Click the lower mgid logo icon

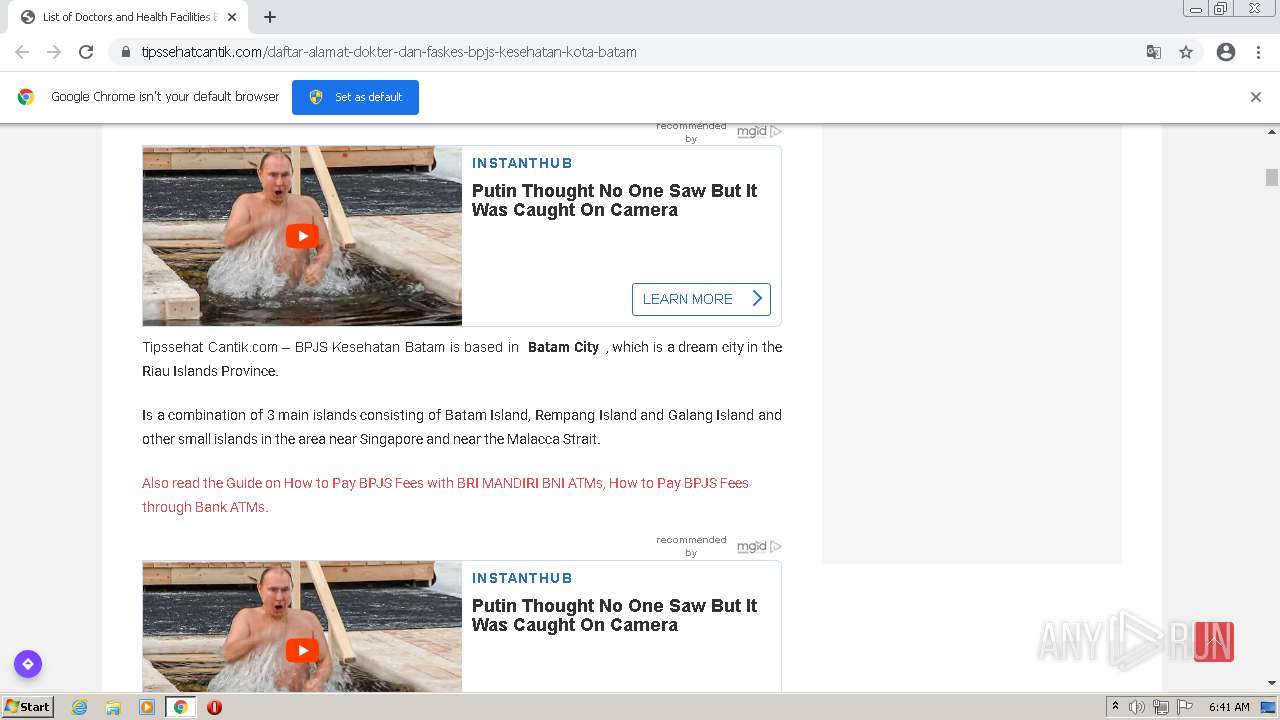[x=759, y=546]
